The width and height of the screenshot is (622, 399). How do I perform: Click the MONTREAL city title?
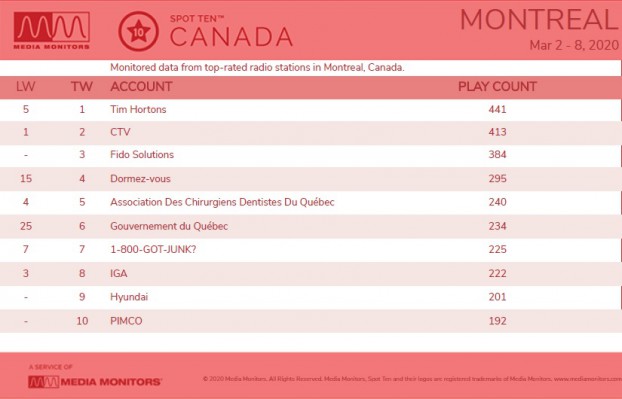(x=540, y=19)
